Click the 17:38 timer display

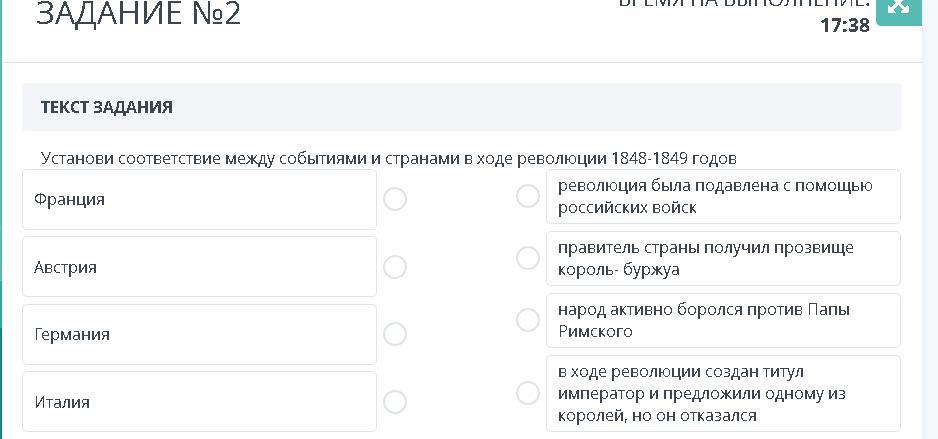click(x=845, y=25)
